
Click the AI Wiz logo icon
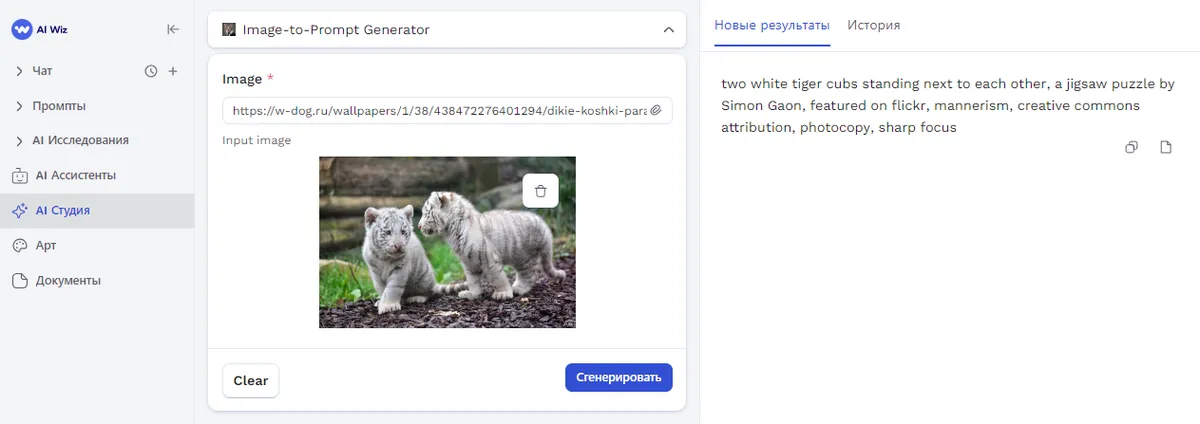pyautogui.click(x=21, y=29)
